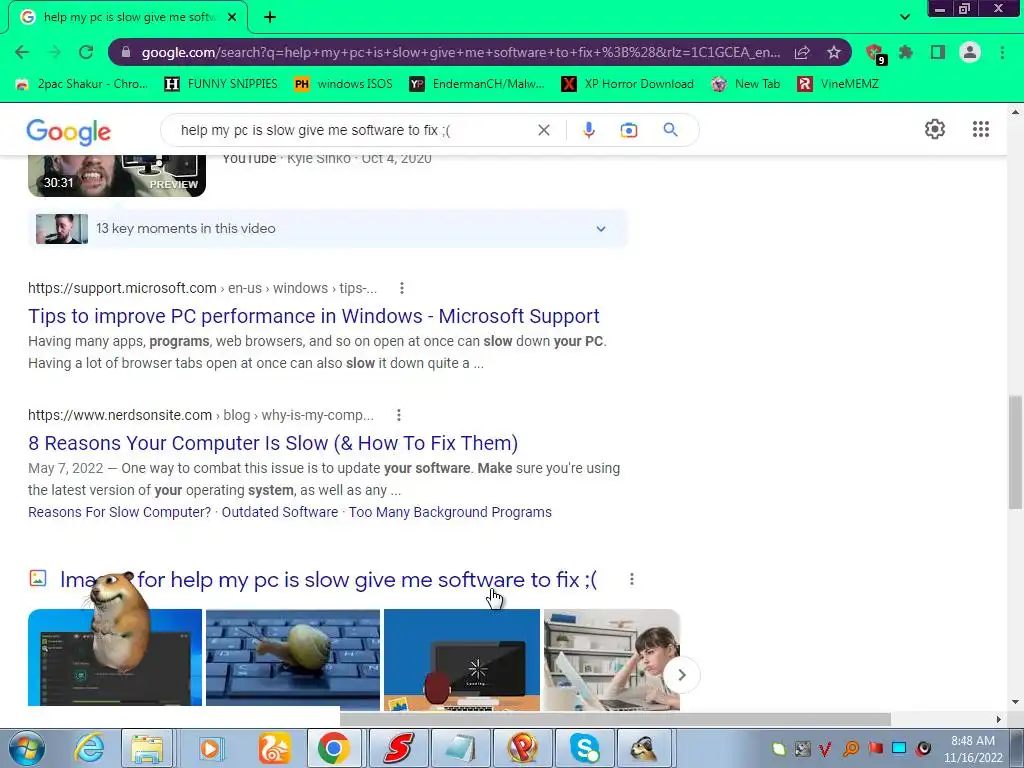Open Skype from the taskbar

pos(585,748)
